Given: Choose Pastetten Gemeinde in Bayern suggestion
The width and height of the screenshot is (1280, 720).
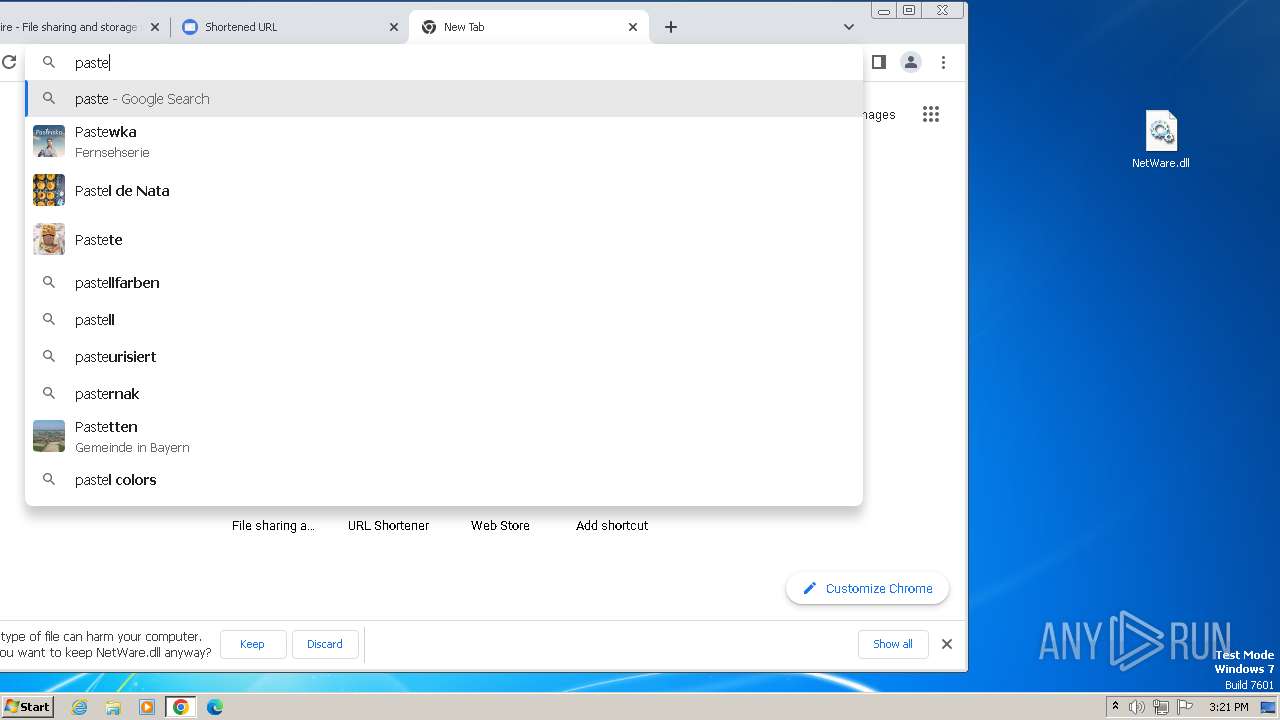Looking at the screenshot, I should 444,436.
